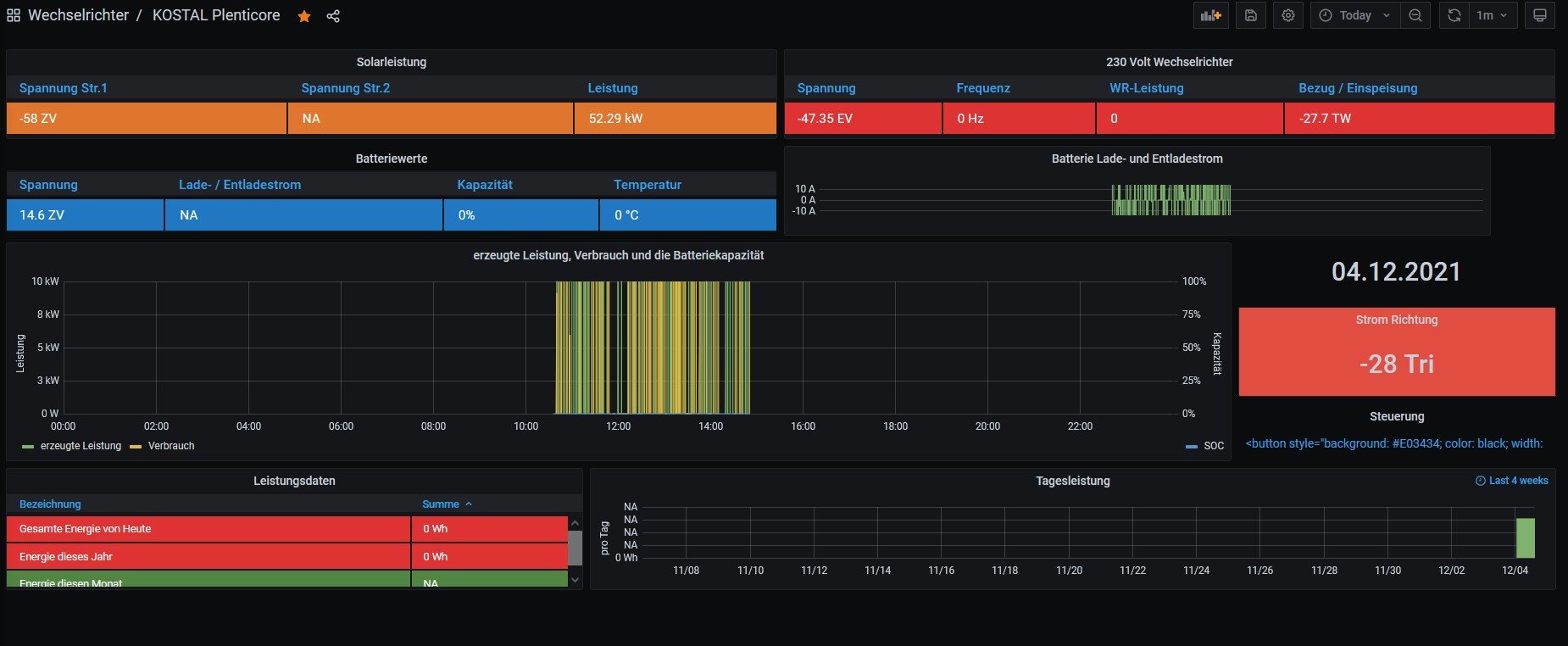This screenshot has width=1568, height=646.
Task: Share the dashboard
Action: [x=333, y=16]
